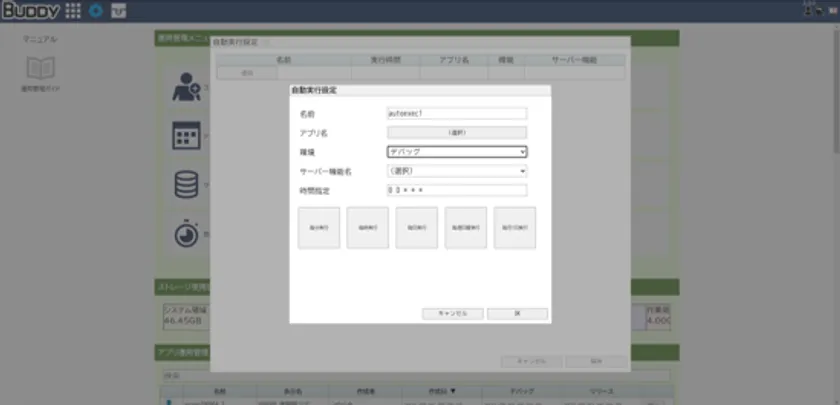Click the 毎週日曜実行 preset button

[466, 228]
